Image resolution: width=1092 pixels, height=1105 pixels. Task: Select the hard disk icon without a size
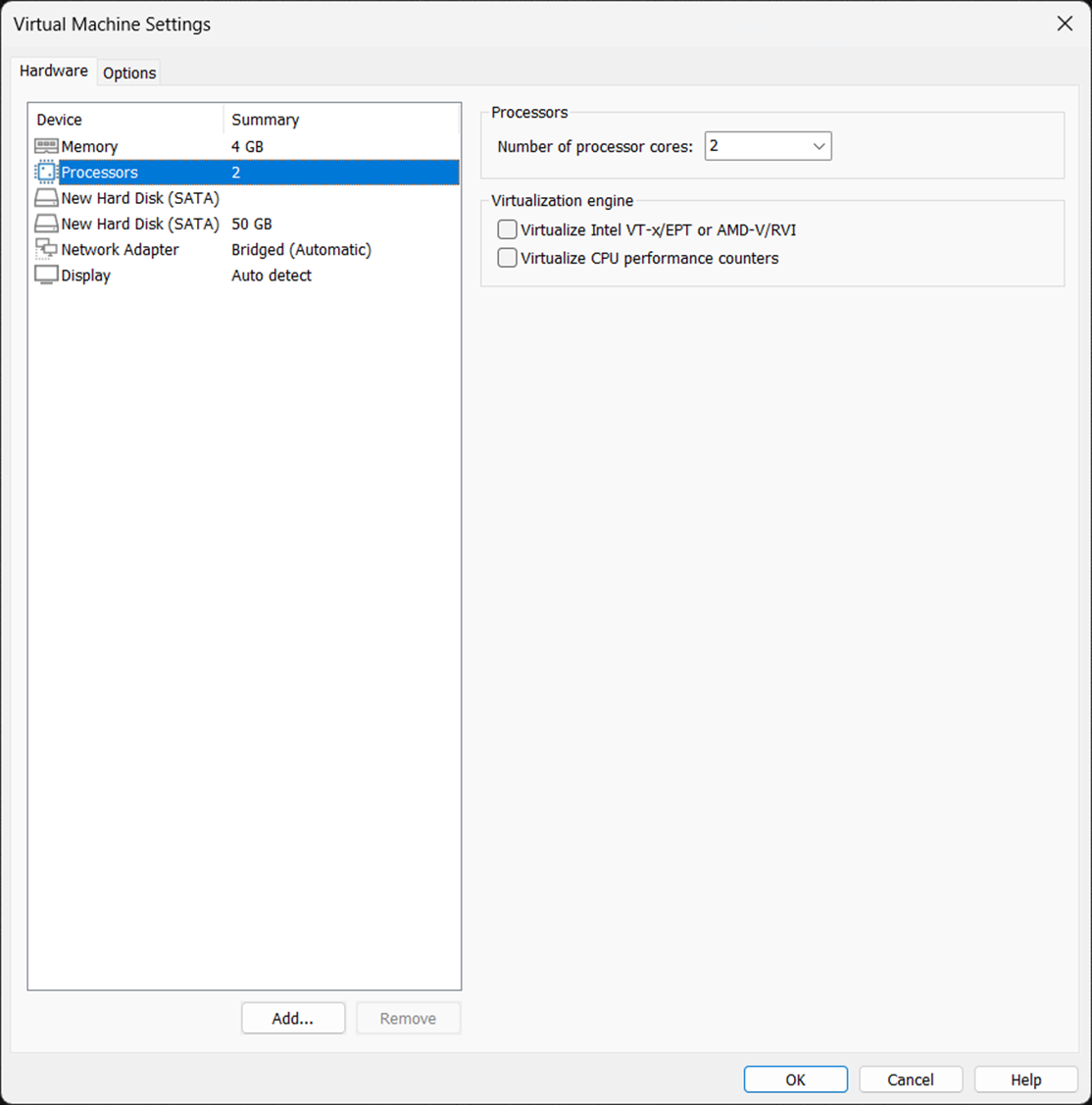(x=46, y=198)
